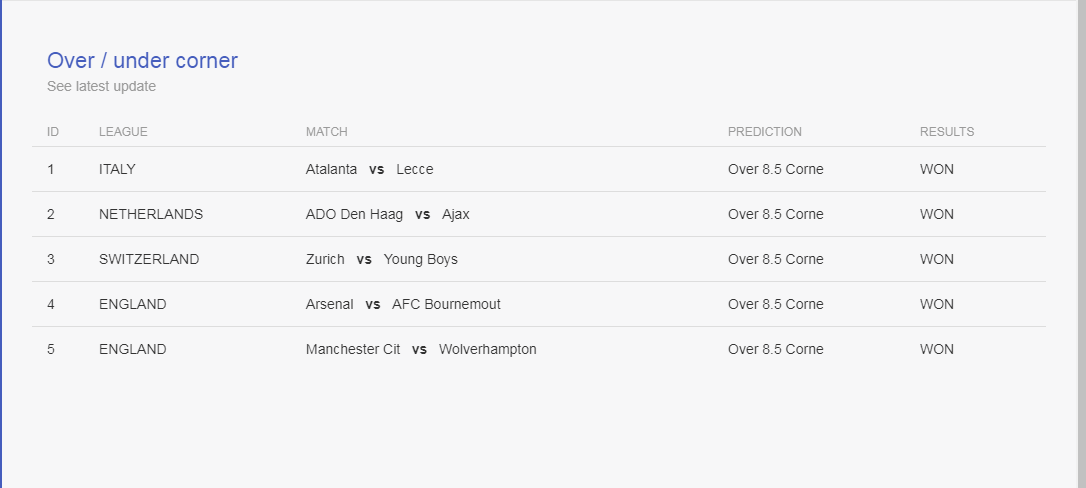Click the WON result for Wolverhampton match
Viewport: 1086px width, 488px height.
click(936, 349)
